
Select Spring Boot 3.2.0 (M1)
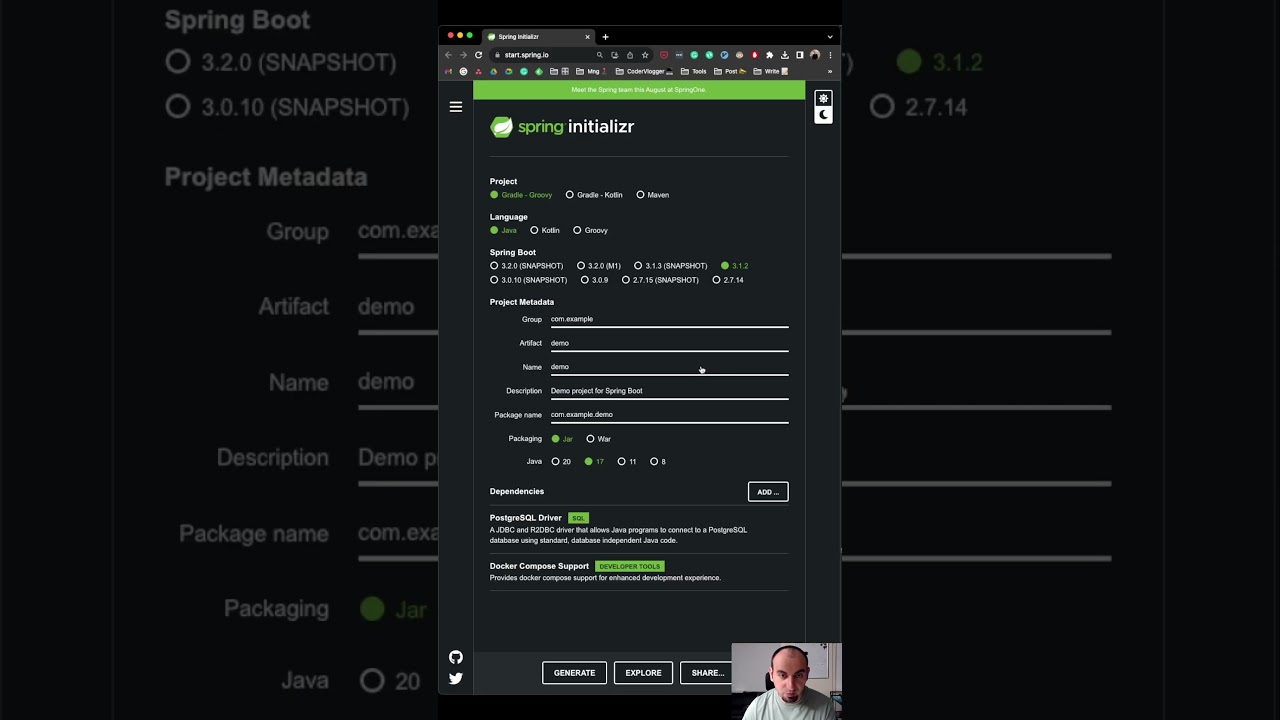coord(599,266)
